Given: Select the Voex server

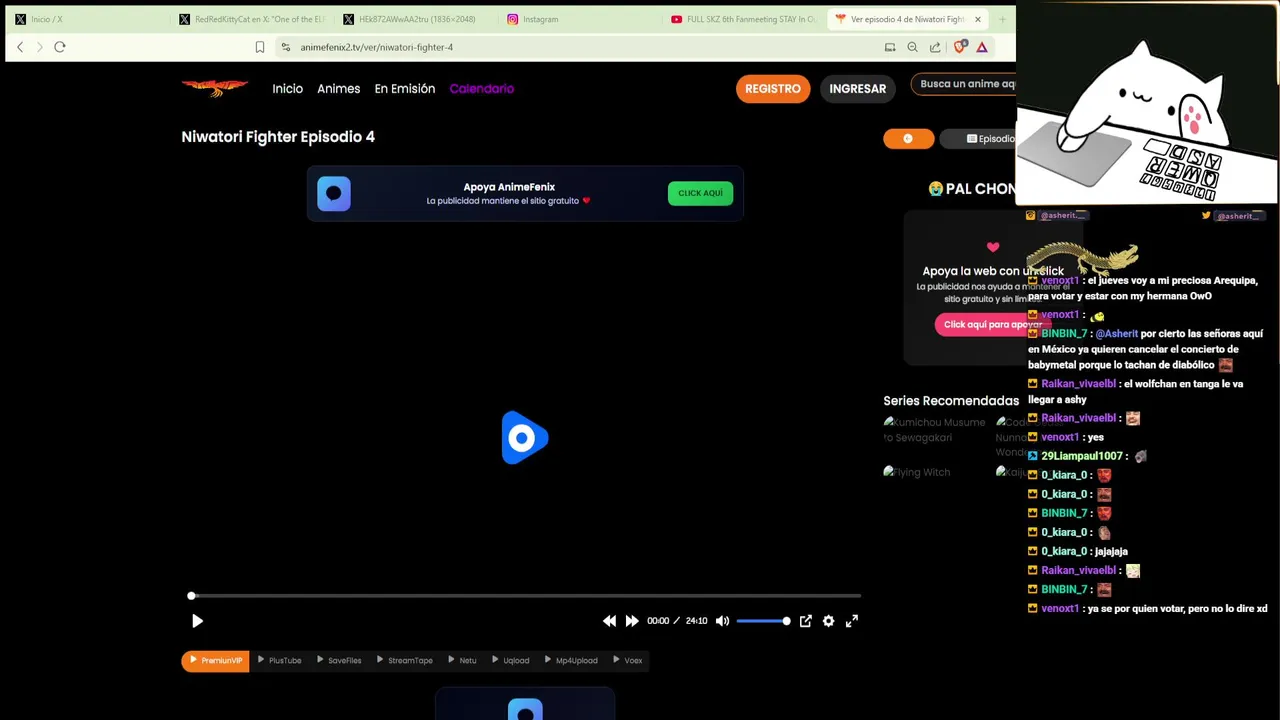Looking at the screenshot, I should coord(627,661).
